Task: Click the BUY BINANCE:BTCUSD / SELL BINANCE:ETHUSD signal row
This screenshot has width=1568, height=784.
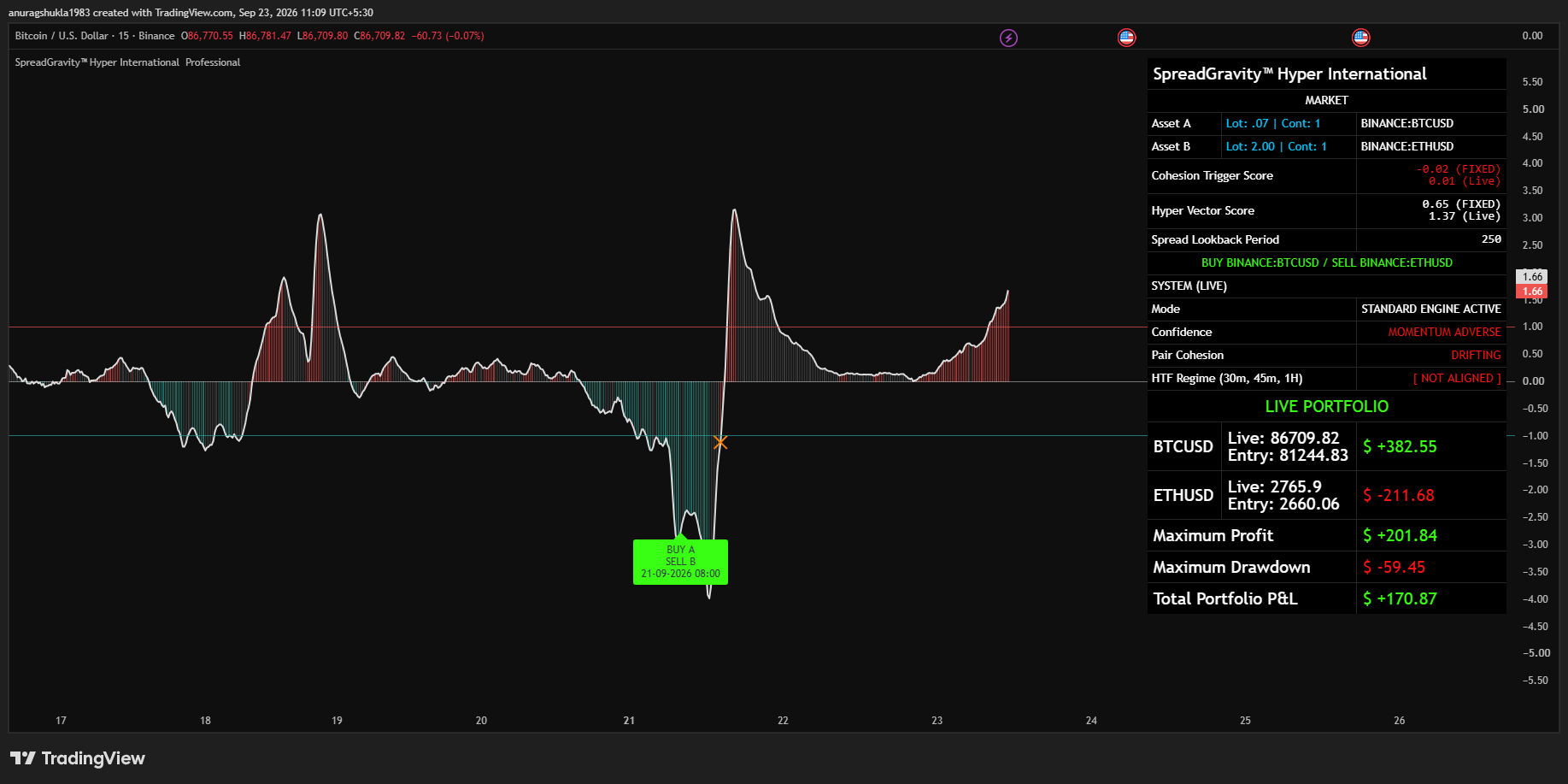Action: pyautogui.click(x=1326, y=263)
